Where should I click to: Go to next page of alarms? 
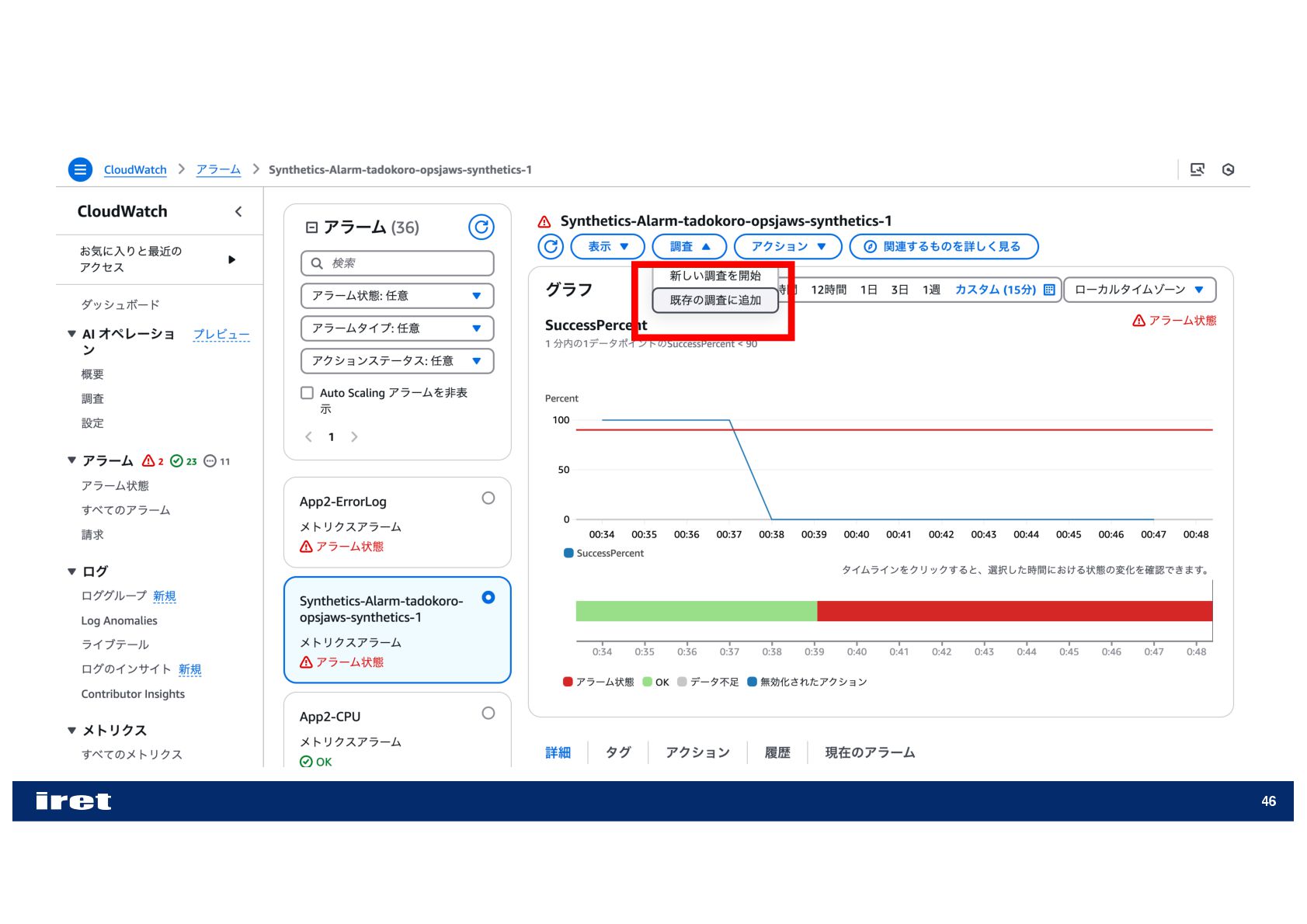click(354, 436)
